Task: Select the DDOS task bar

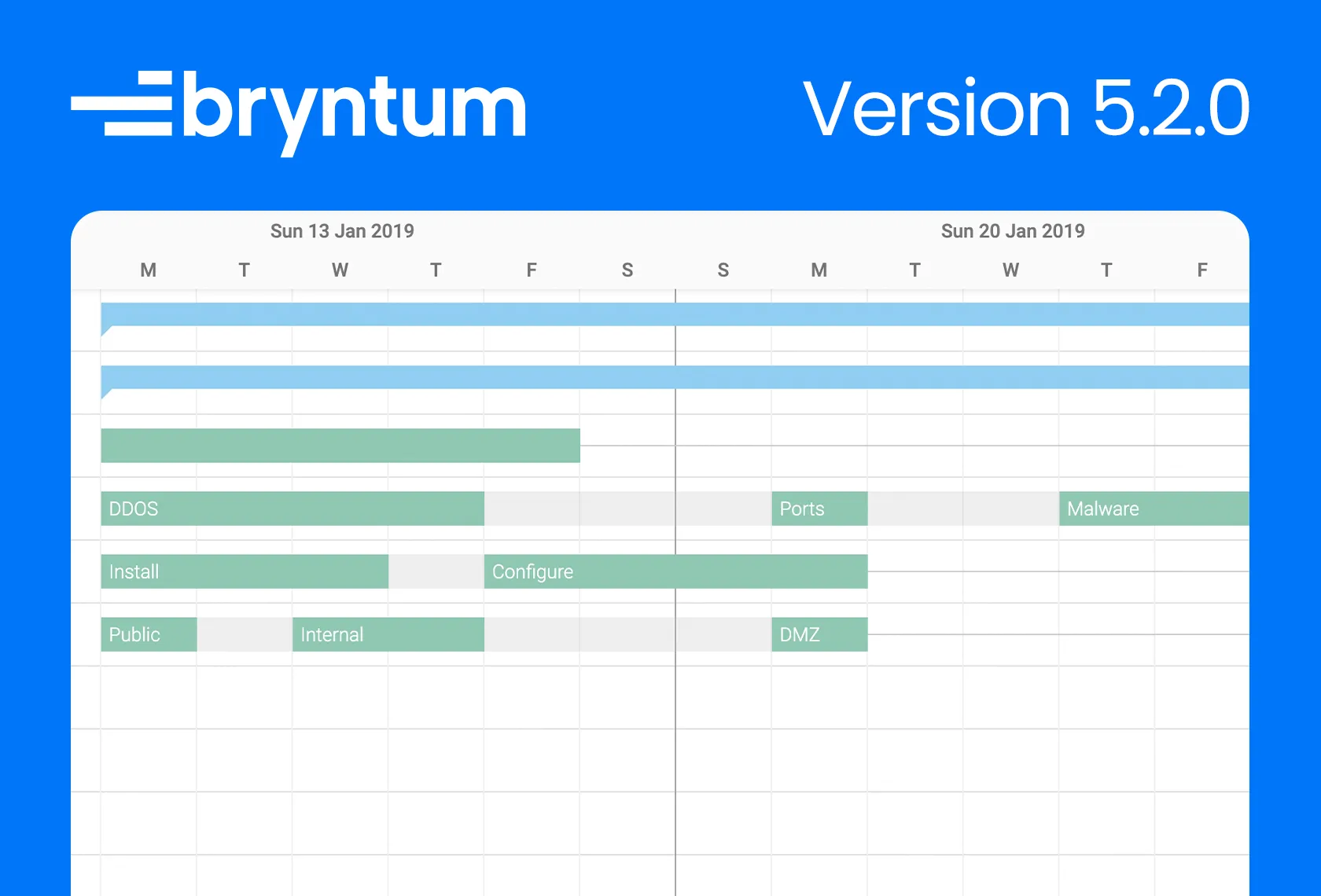Action: 293,509
